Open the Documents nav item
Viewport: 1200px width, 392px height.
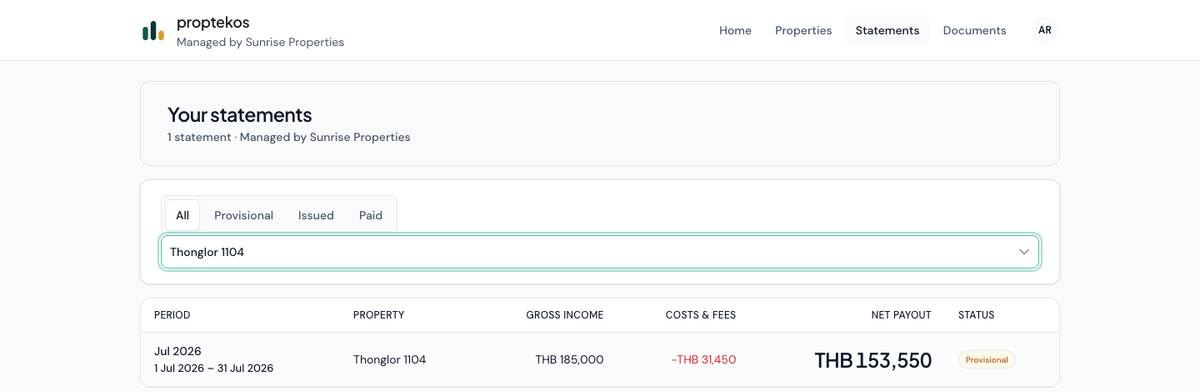tap(974, 30)
